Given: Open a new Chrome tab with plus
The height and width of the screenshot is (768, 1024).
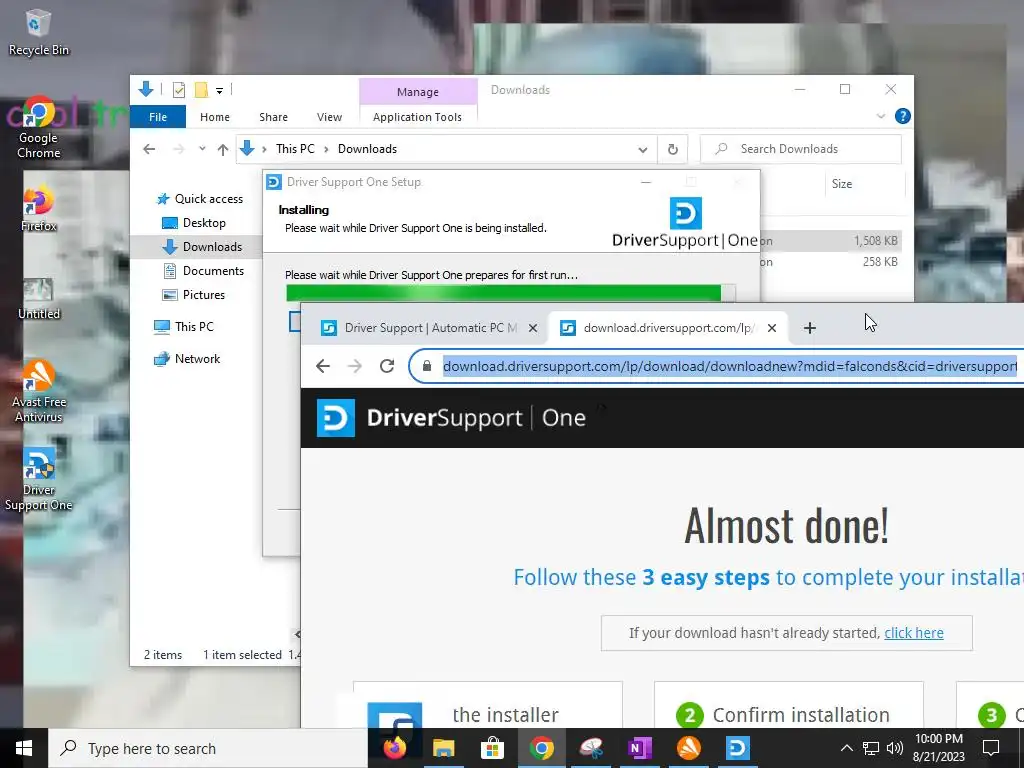Looking at the screenshot, I should click(810, 328).
